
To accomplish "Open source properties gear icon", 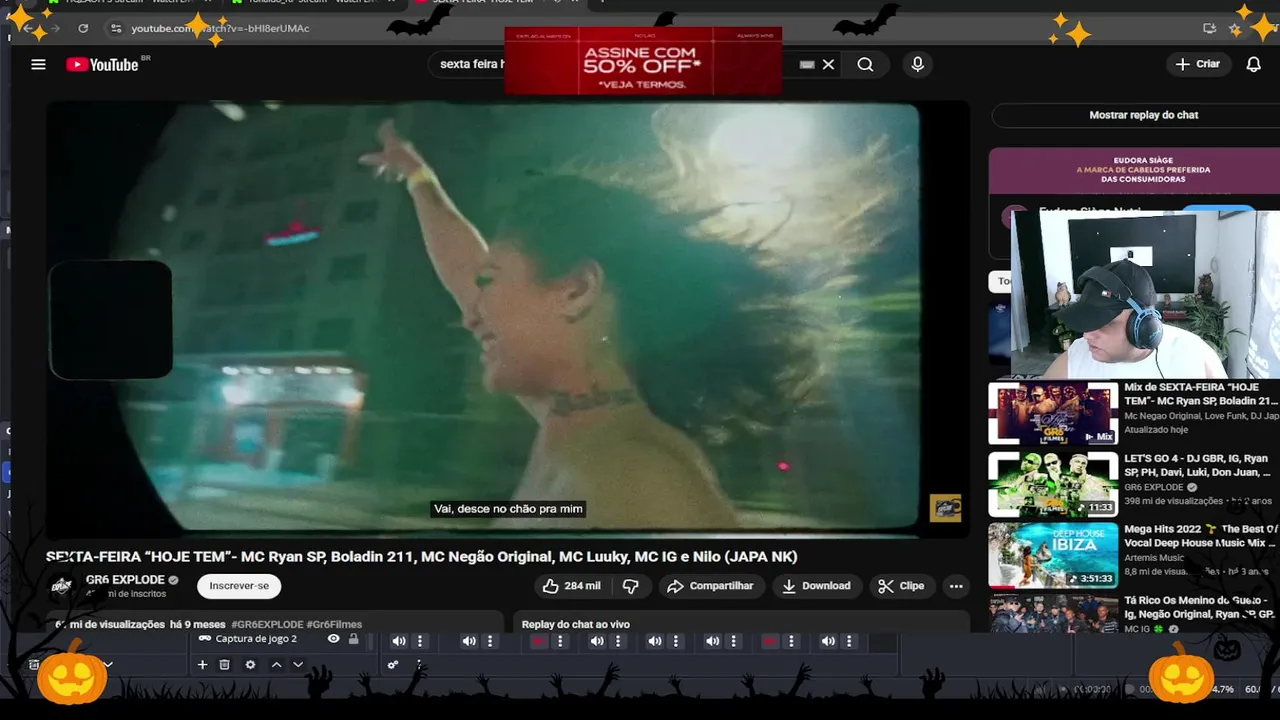I will [250, 664].
